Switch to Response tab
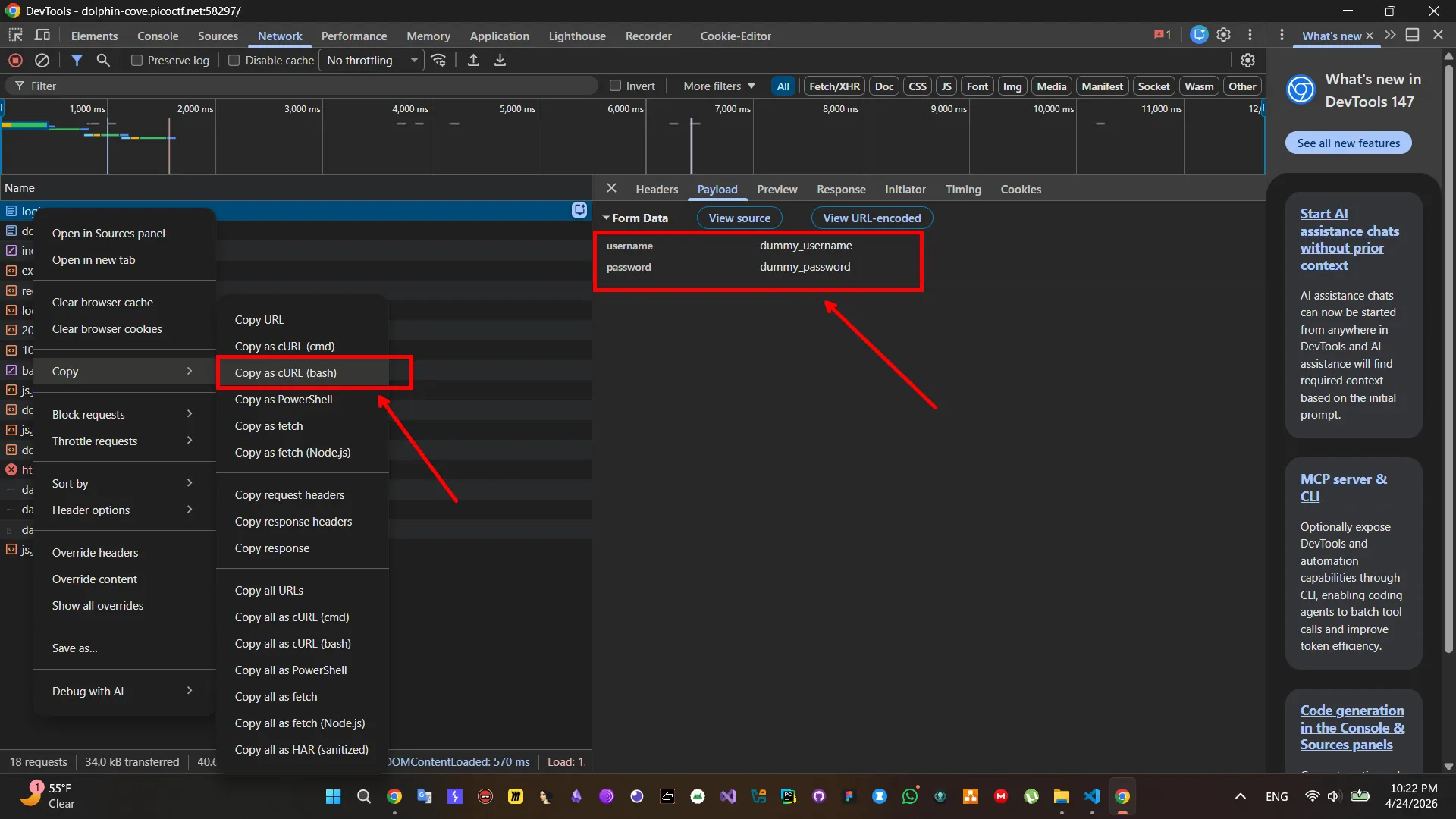This screenshot has width=1456, height=819. coord(841,189)
